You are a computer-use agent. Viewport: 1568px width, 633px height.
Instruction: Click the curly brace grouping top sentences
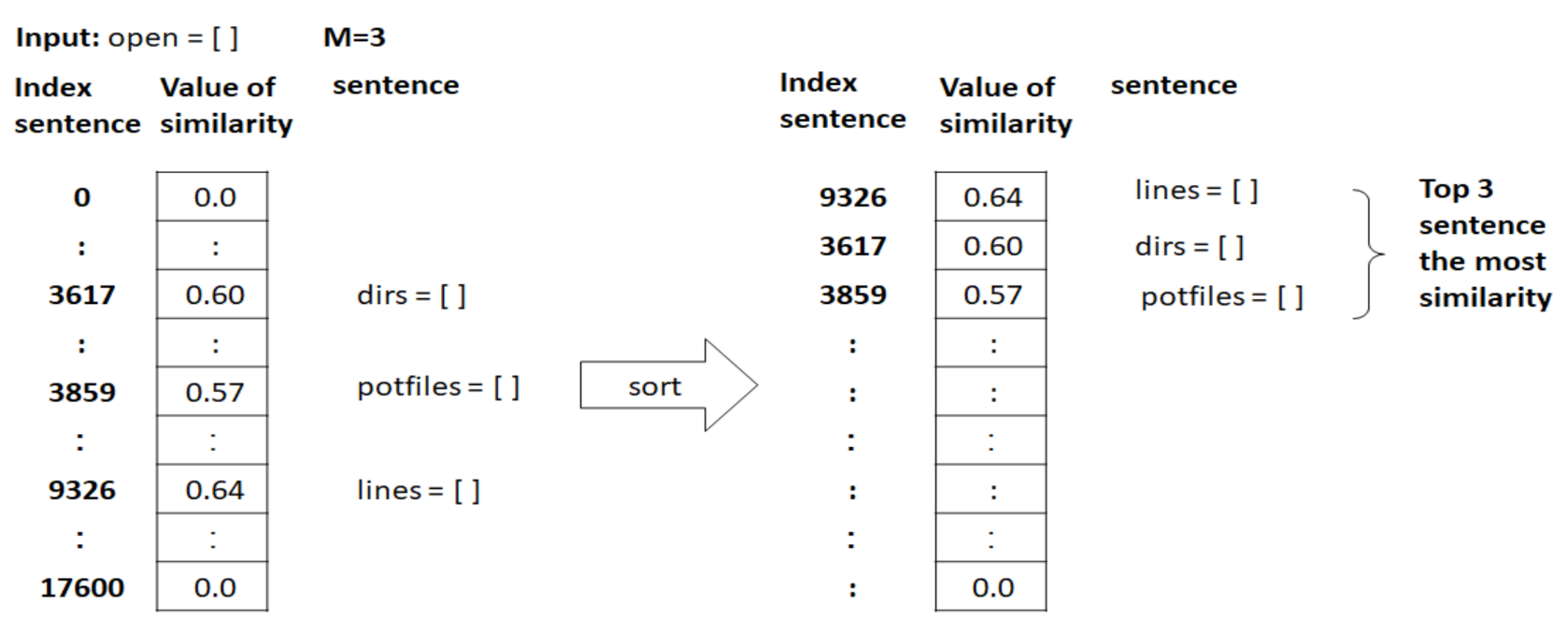click(x=1368, y=253)
